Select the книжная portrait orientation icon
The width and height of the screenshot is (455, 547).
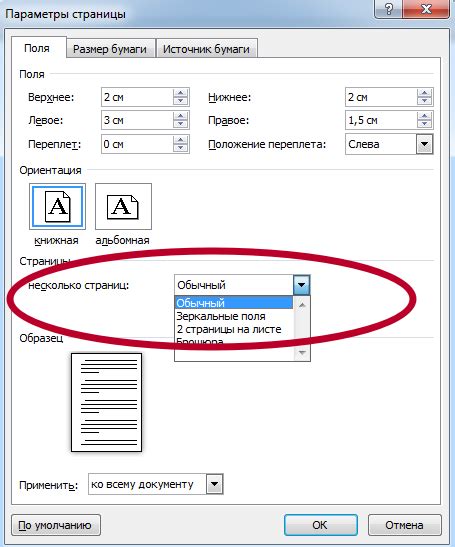[x=58, y=207]
